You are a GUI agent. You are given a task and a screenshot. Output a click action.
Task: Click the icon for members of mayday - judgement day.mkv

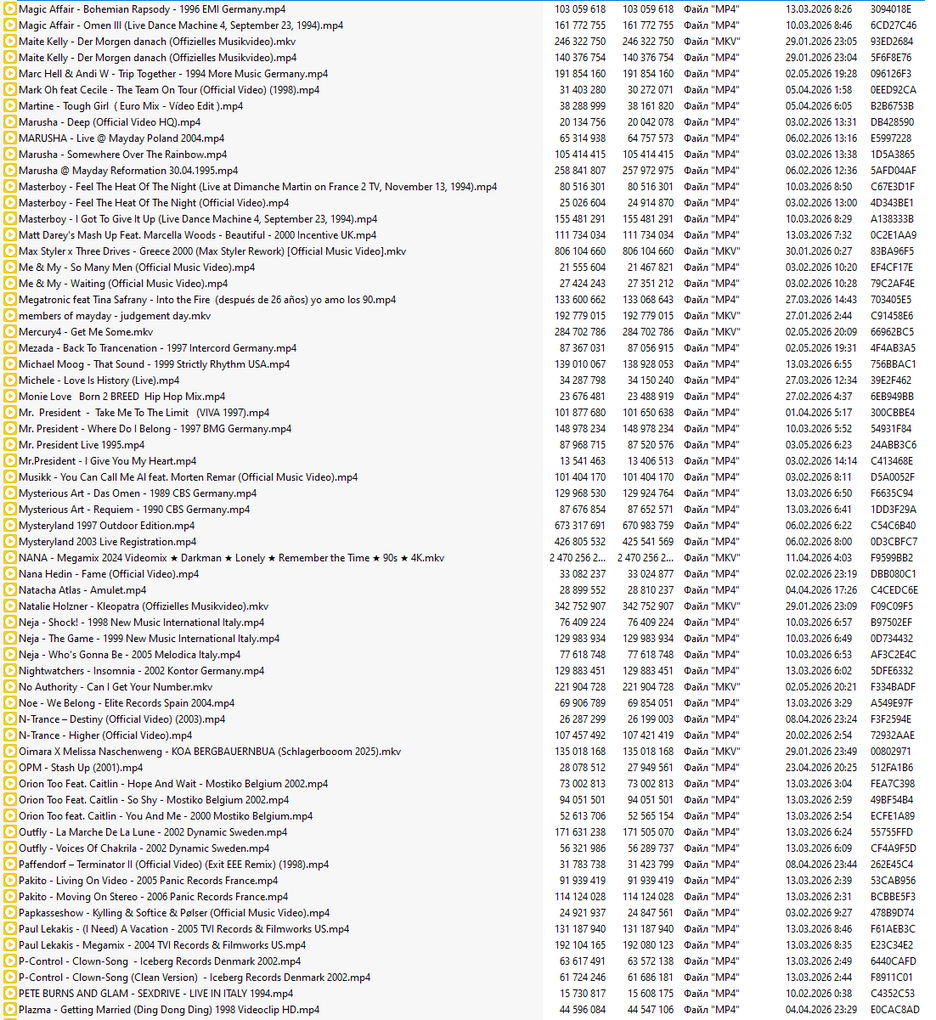(10, 316)
